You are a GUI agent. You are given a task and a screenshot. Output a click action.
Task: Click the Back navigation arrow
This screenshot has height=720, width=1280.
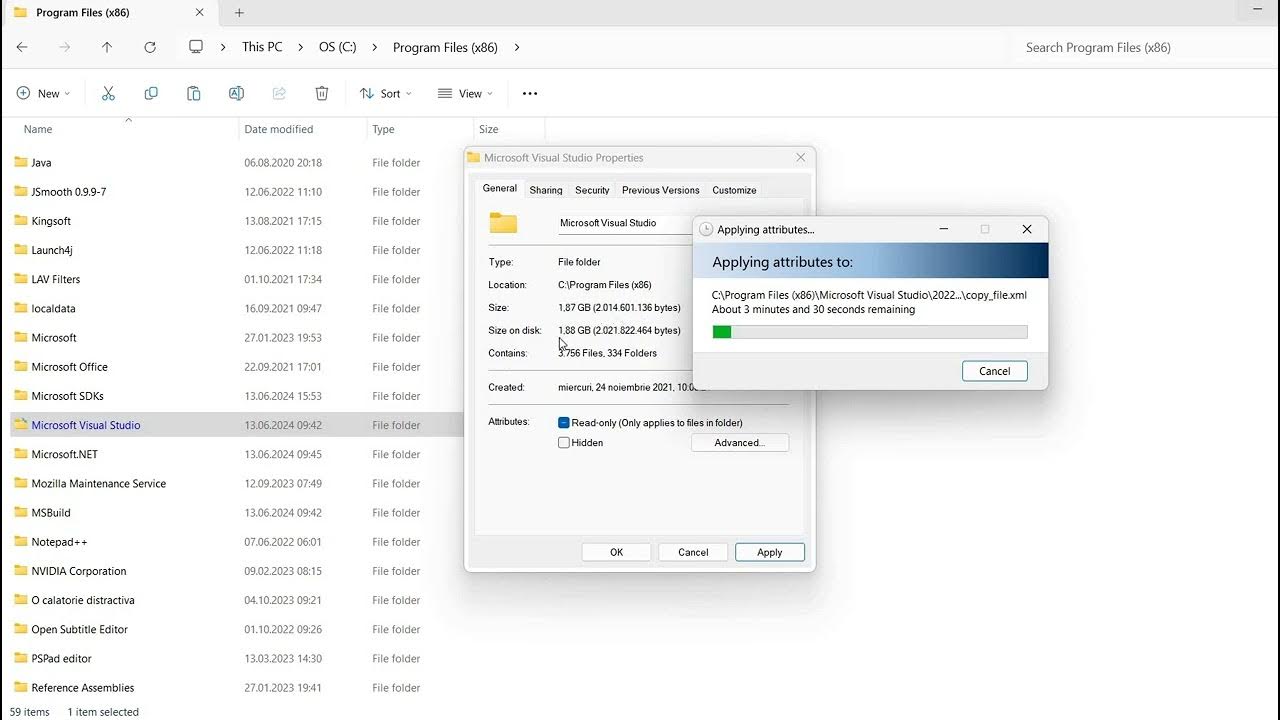22,47
